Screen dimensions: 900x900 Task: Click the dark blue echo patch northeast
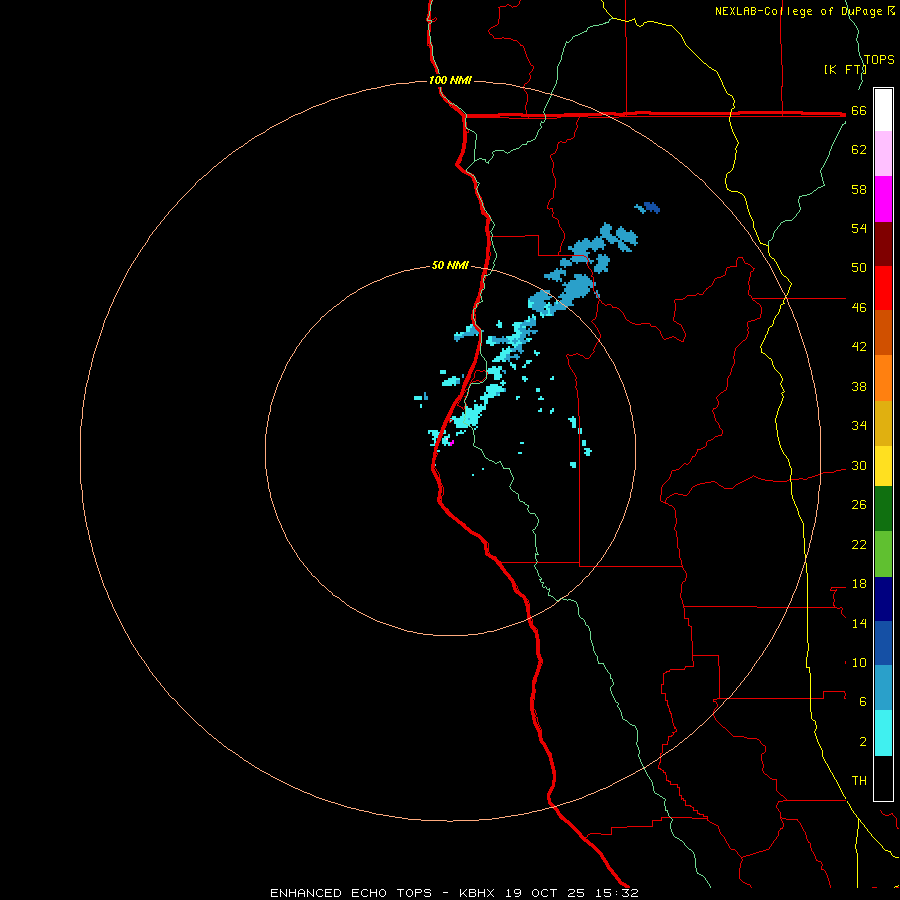coord(651,207)
